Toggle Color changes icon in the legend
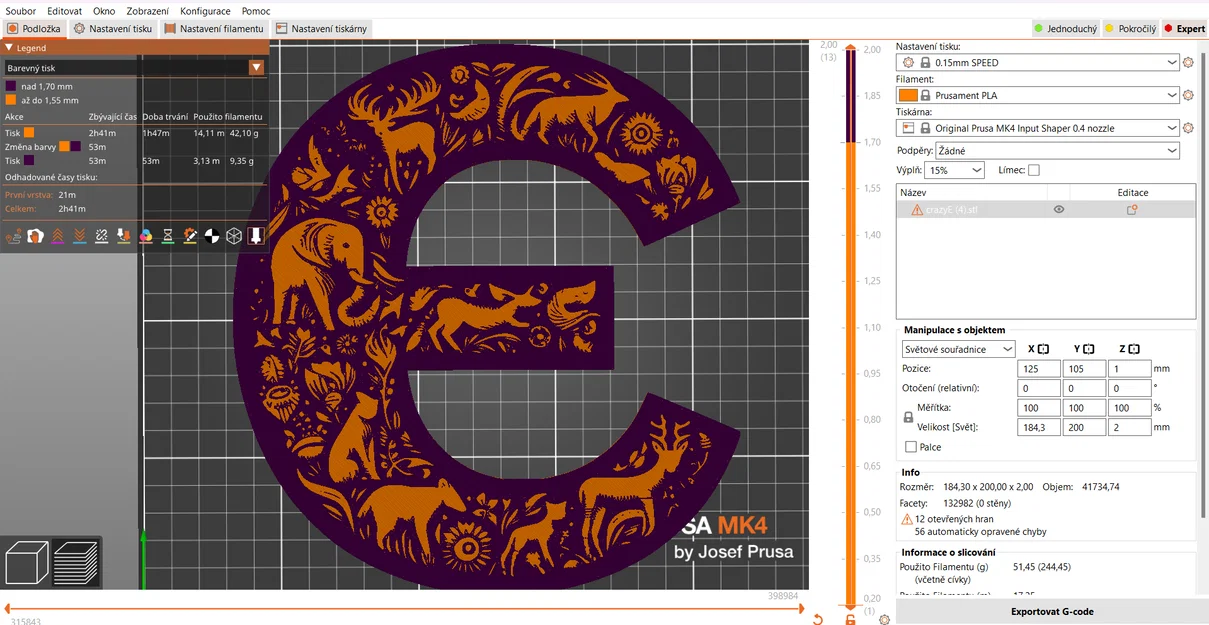Screen dimensions: 1209x625 [x=146, y=236]
